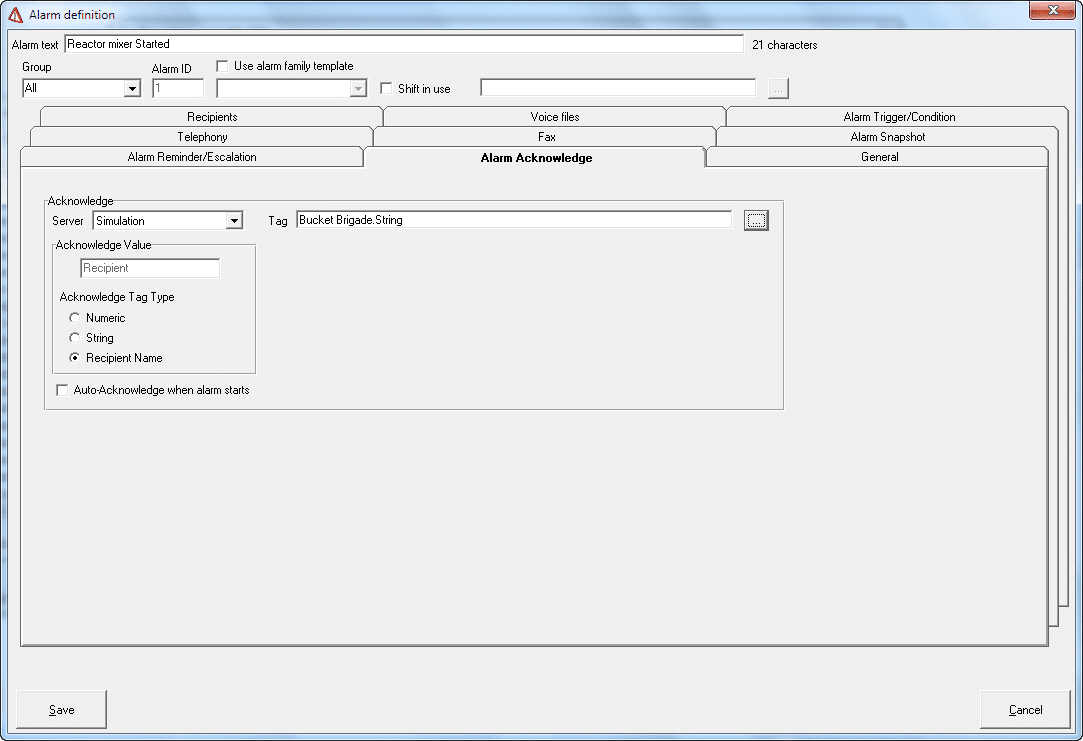Switch to the Recipients tab
This screenshot has height=741, width=1083.
212,117
